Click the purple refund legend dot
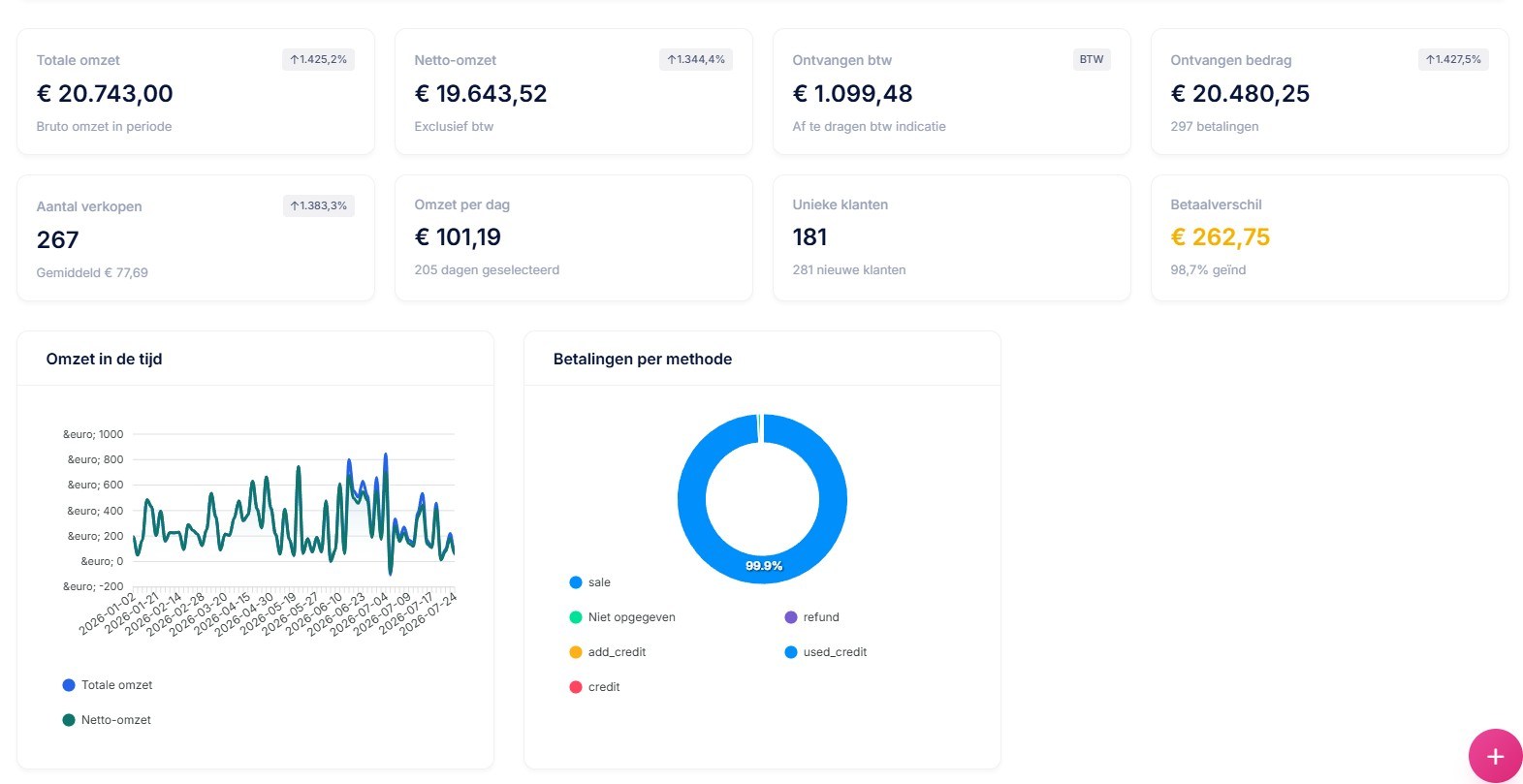The image size is (1523, 784). coord(791,617)
